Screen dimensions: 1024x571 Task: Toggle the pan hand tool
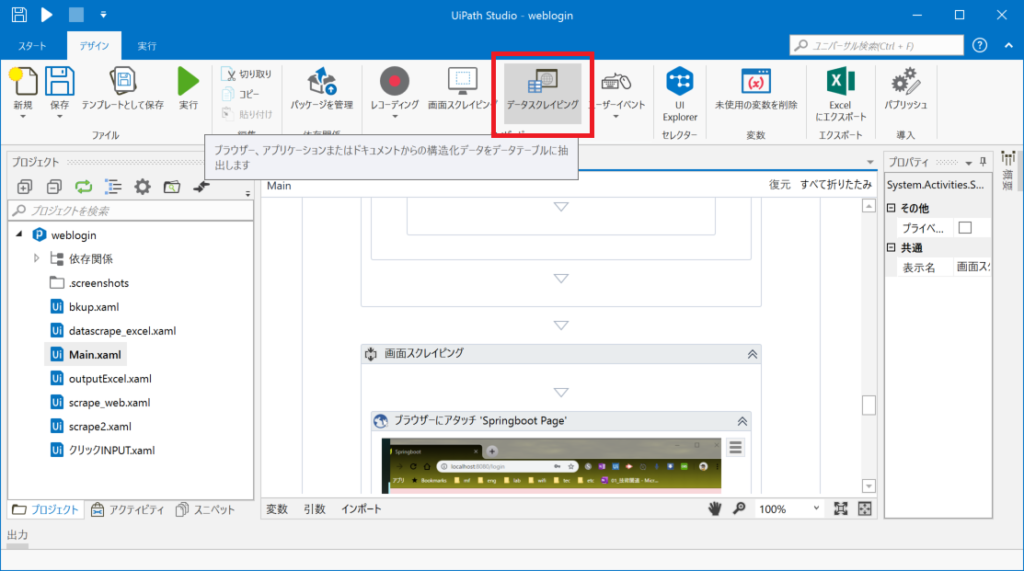(x=715, y=509)
